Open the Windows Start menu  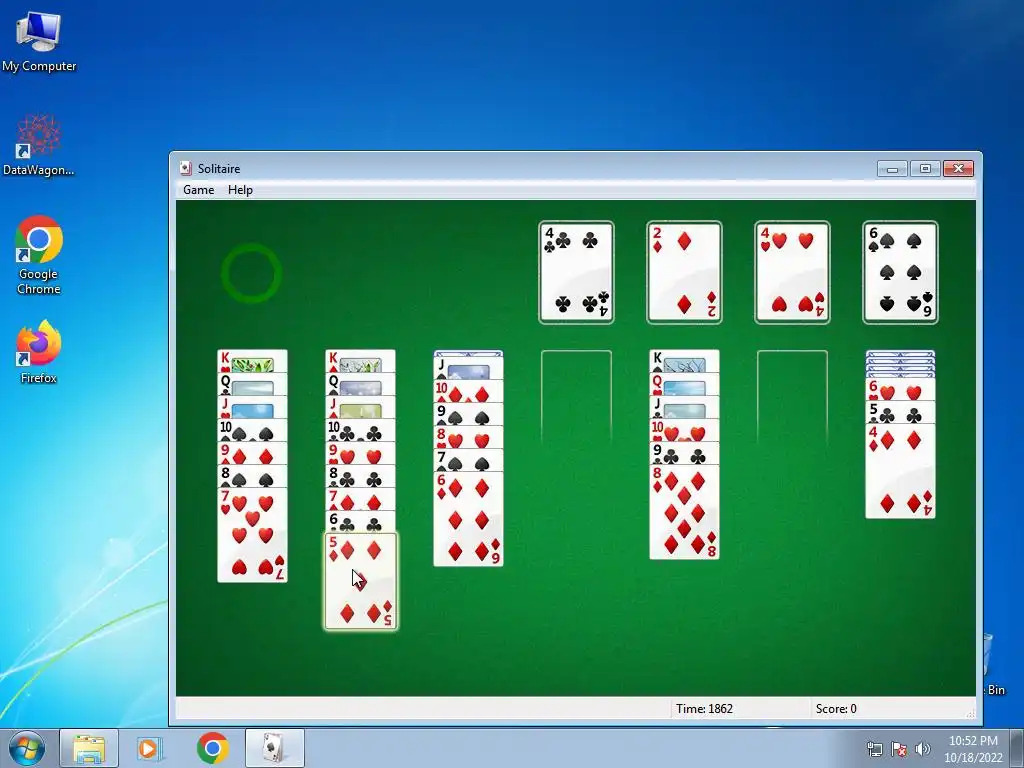(x=26, y=748)
